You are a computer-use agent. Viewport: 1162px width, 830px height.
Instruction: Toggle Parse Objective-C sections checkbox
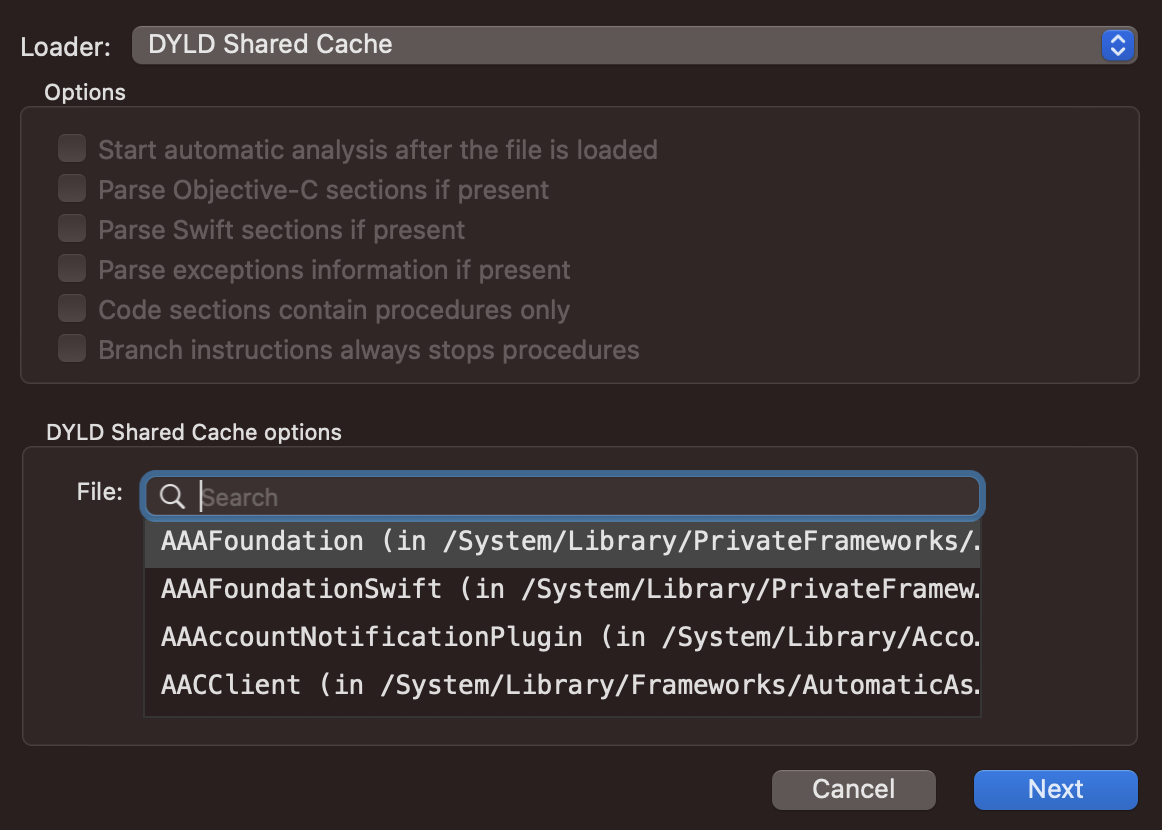(72, 189)
